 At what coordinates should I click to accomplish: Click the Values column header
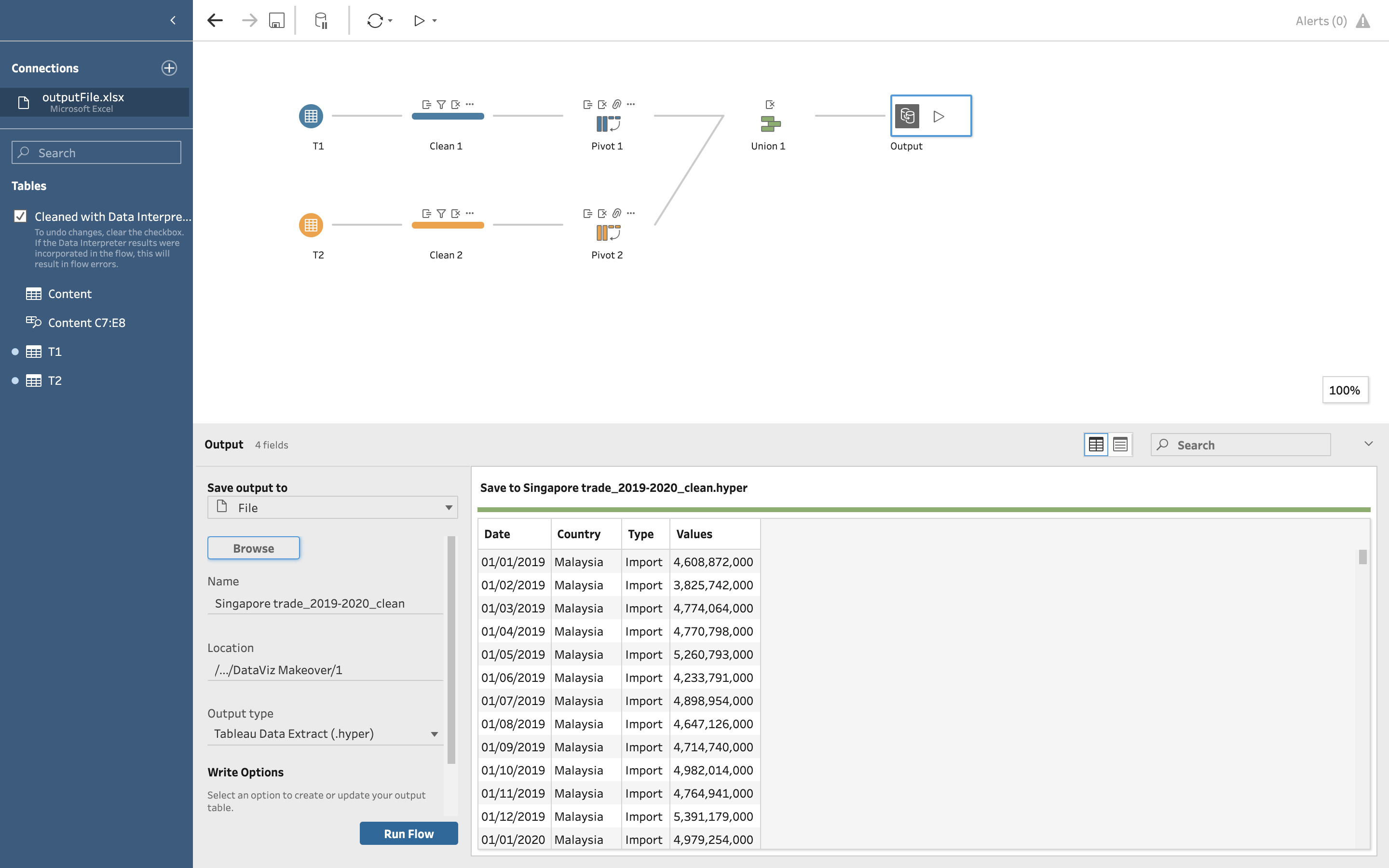click(715, 534)
